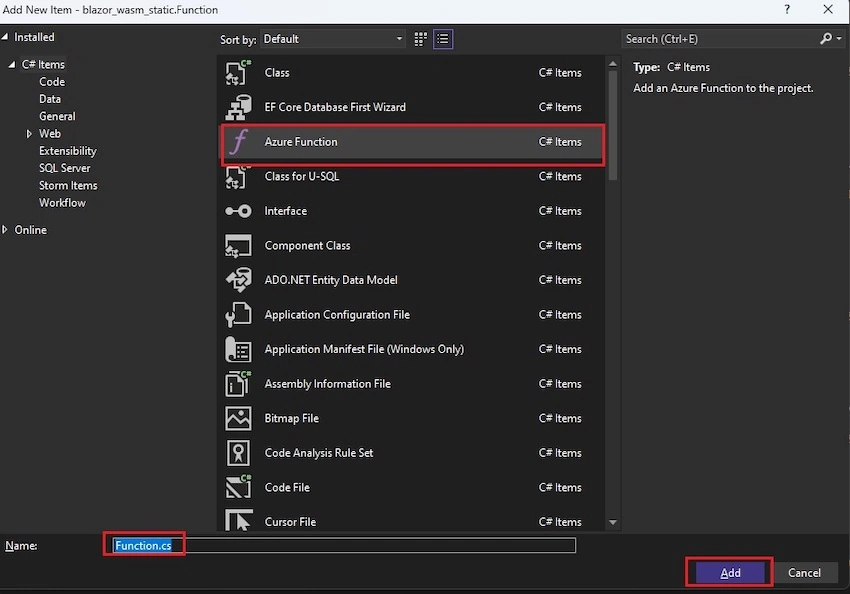Focus the Search (Ctrl+E) box
This screenshot has height=594, width=850.
(x=721, y=38)
